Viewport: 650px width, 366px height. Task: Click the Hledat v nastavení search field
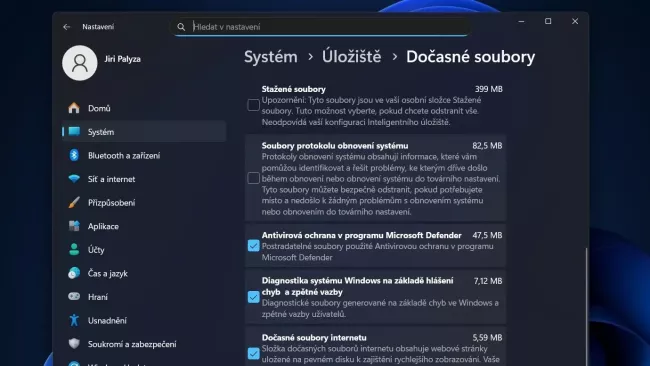322,27
